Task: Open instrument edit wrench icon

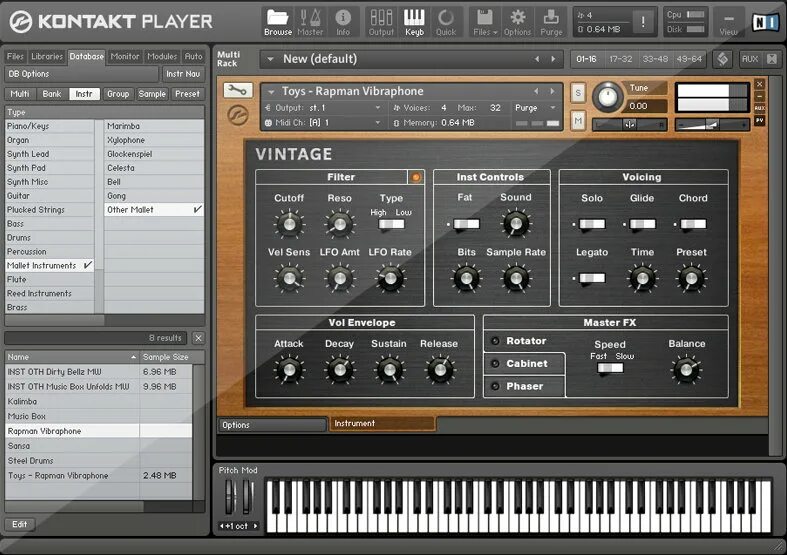Action: tap(237, 91)
